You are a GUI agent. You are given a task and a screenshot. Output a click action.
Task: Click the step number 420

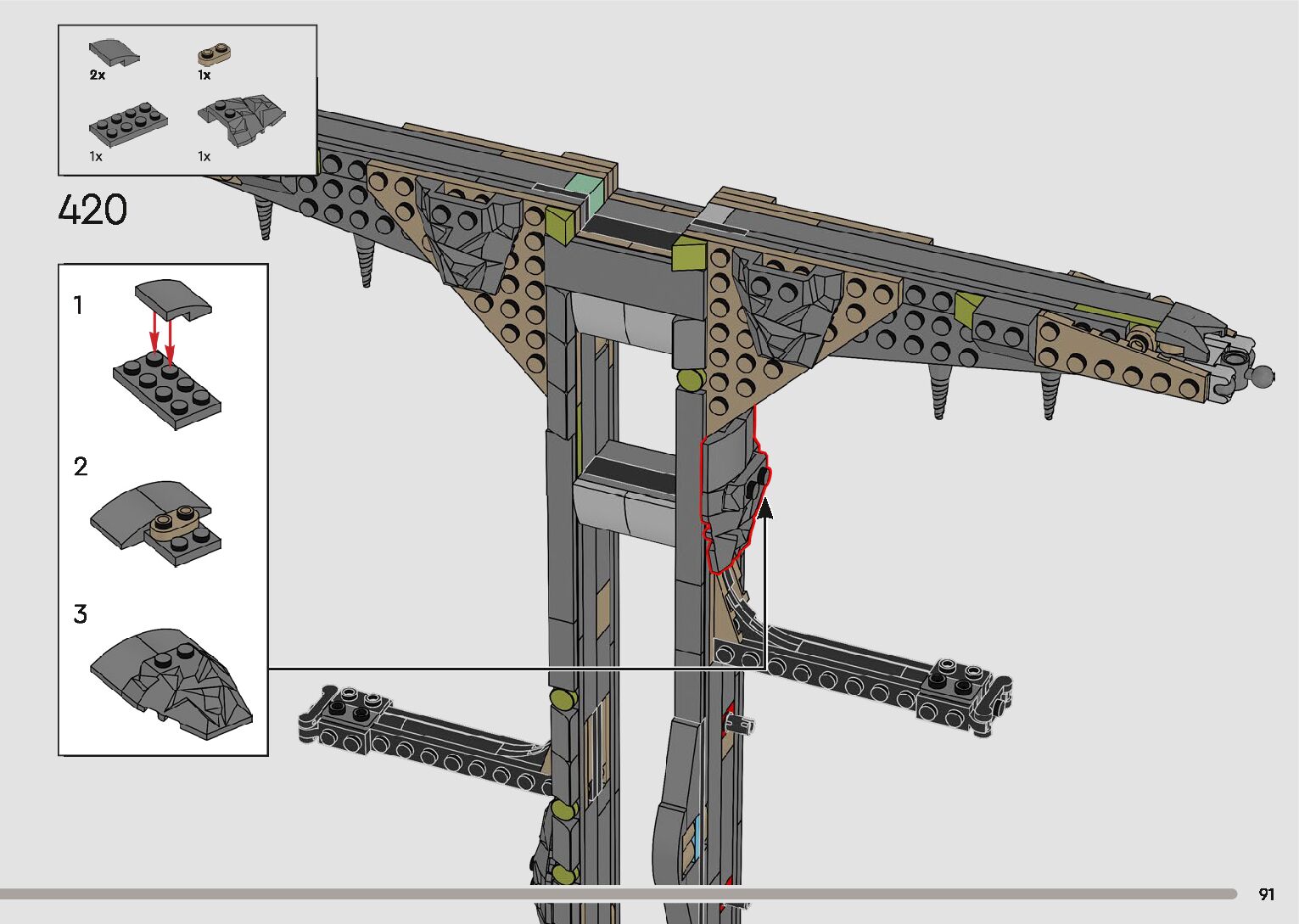[93, 210]
